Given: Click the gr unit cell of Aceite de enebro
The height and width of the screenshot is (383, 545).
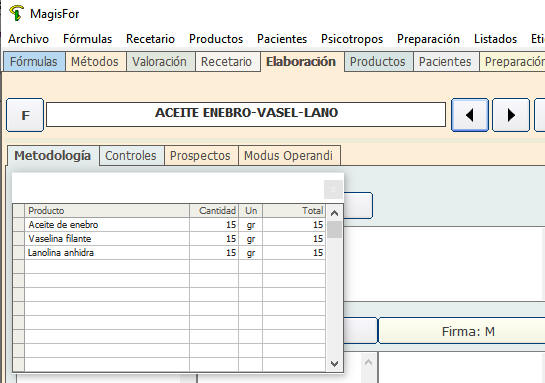Looking at the screenshot, I should (251, 225).
